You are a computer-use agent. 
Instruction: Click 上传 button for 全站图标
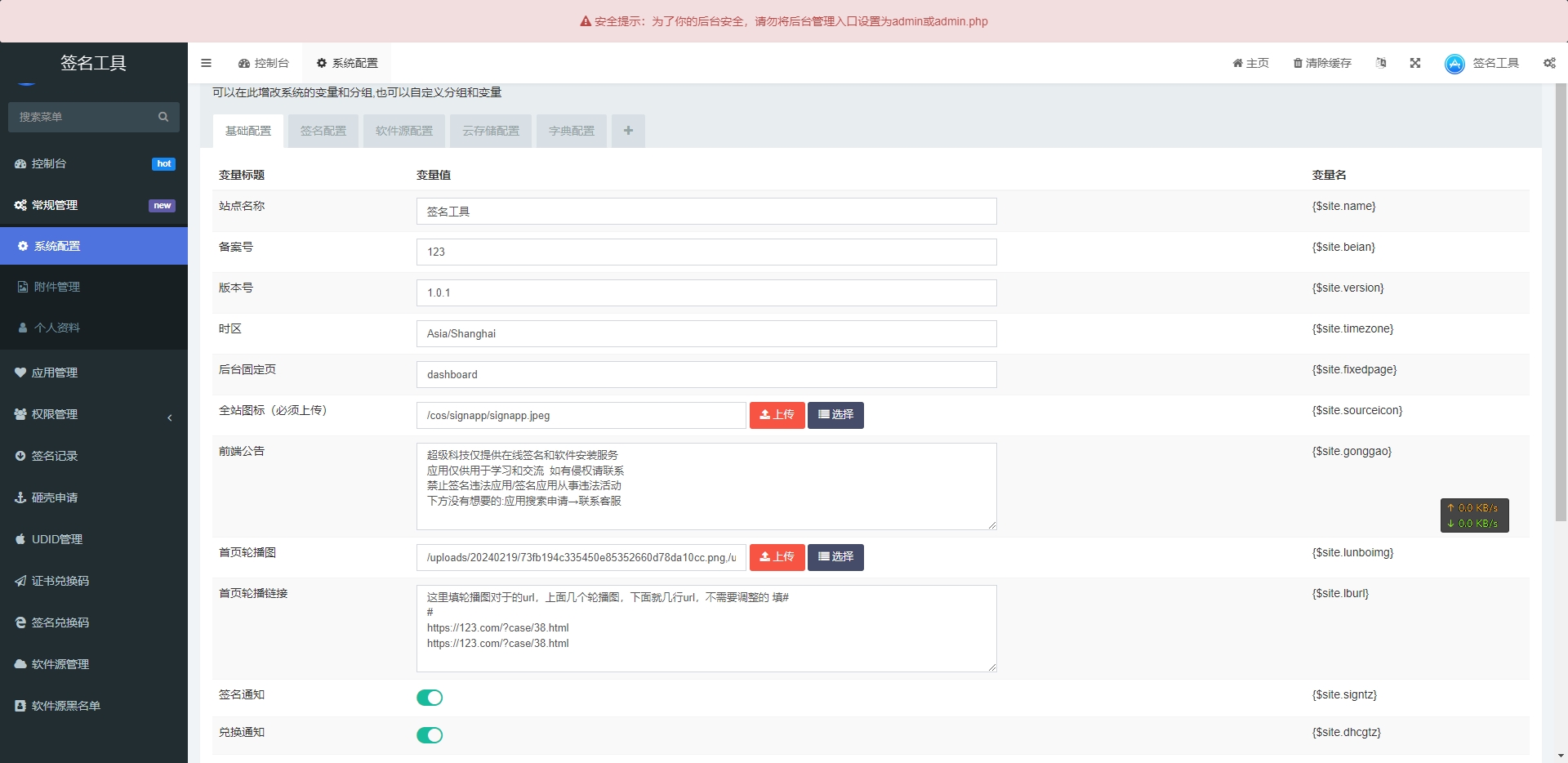click(x=777, y=415)
